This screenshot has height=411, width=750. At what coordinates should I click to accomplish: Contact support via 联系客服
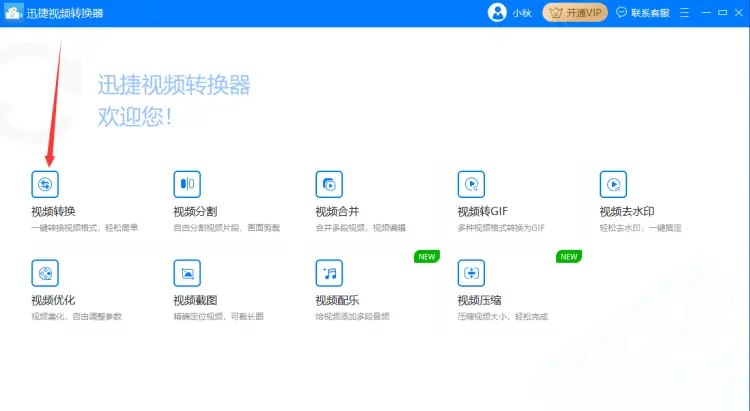(x=642, y=13)
